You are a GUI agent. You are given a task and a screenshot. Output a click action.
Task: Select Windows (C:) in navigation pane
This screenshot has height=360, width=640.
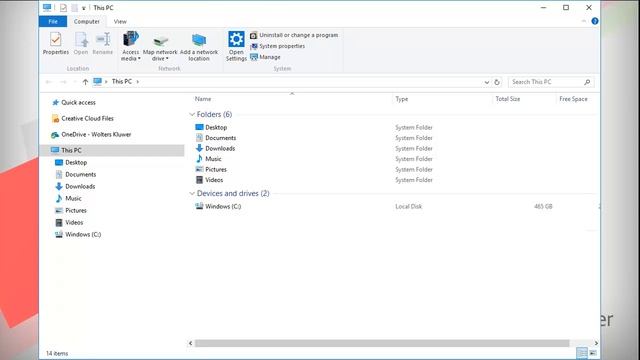[78, 235]
